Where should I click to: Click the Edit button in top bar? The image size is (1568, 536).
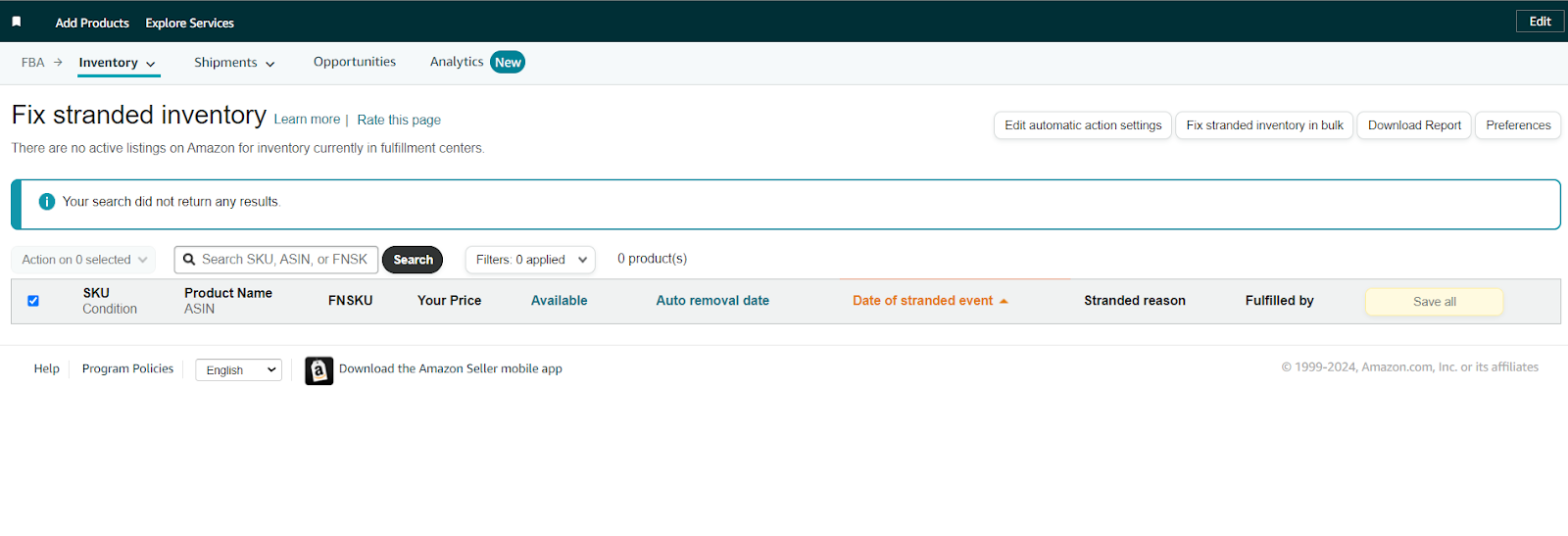(x=1540, y=22)
